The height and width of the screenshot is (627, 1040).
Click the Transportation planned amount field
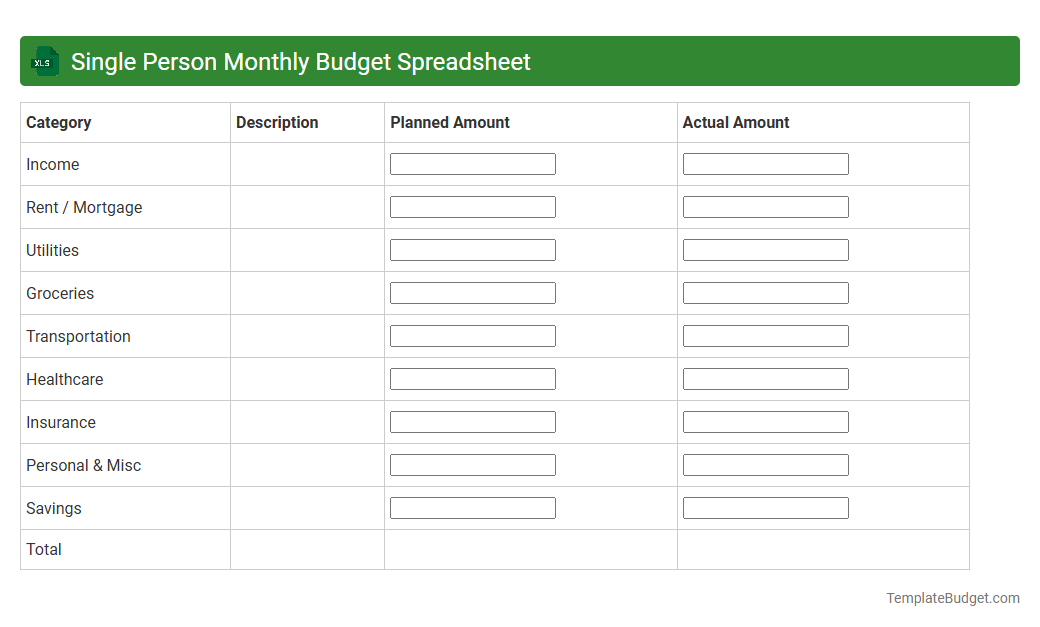[x=473, y=335]
